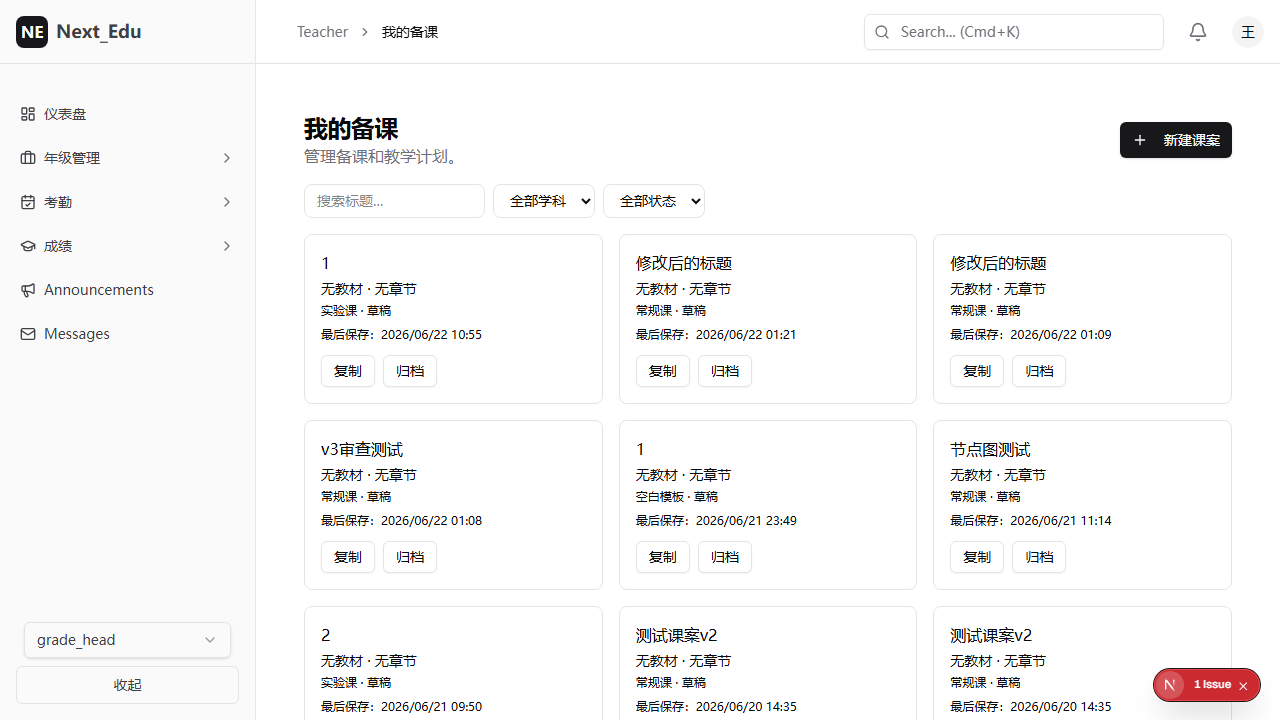Click the red N issue badge icon
The height and width of the screenshot is (720, 1280).
click(1169, 685)
